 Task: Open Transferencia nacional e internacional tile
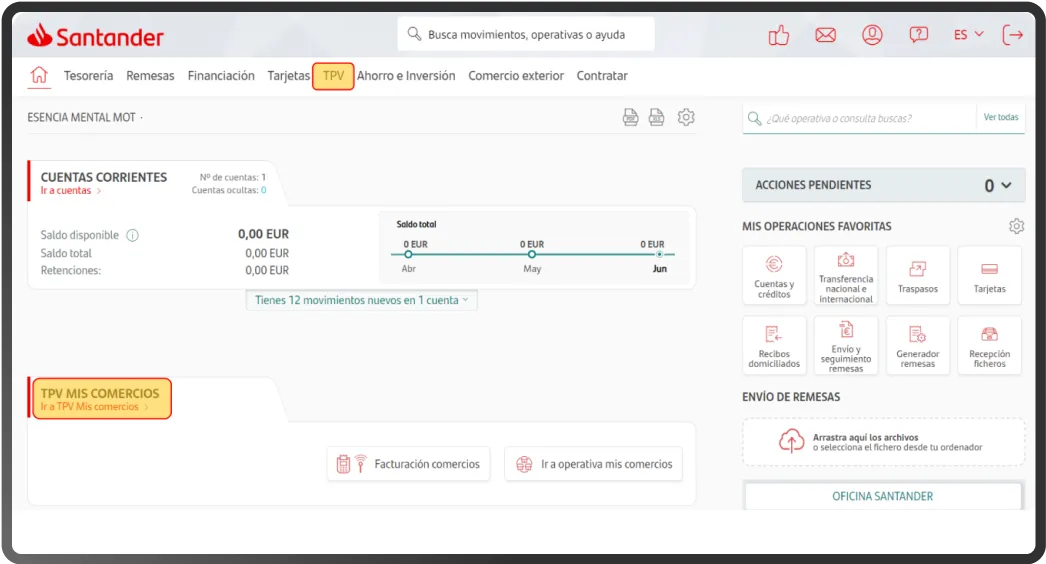pyautogui.click(x=846, y=276)
